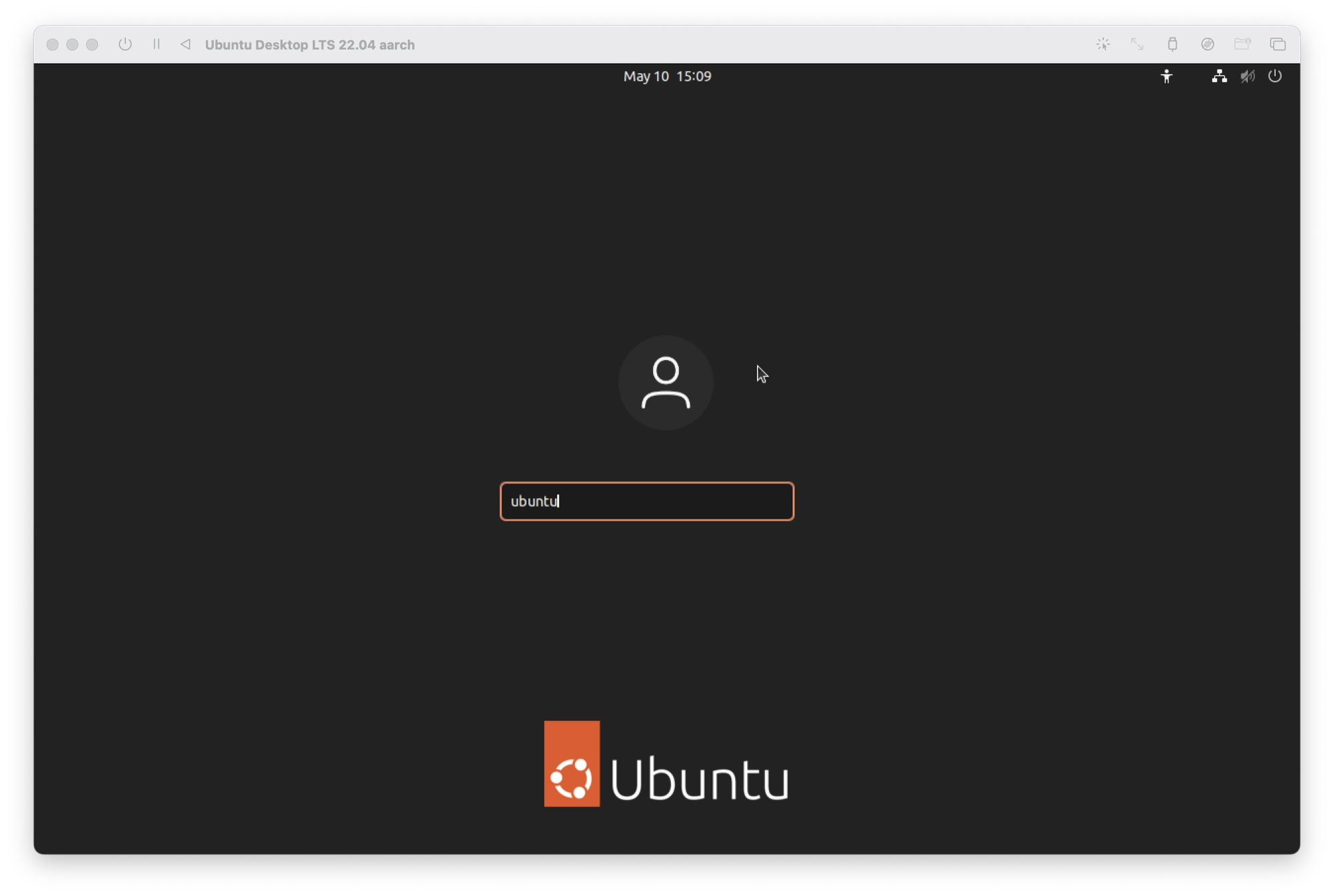Open the Ubuntu accessibility menu
This screenshot has height=896, width=1334.
tap(1166, 77)
